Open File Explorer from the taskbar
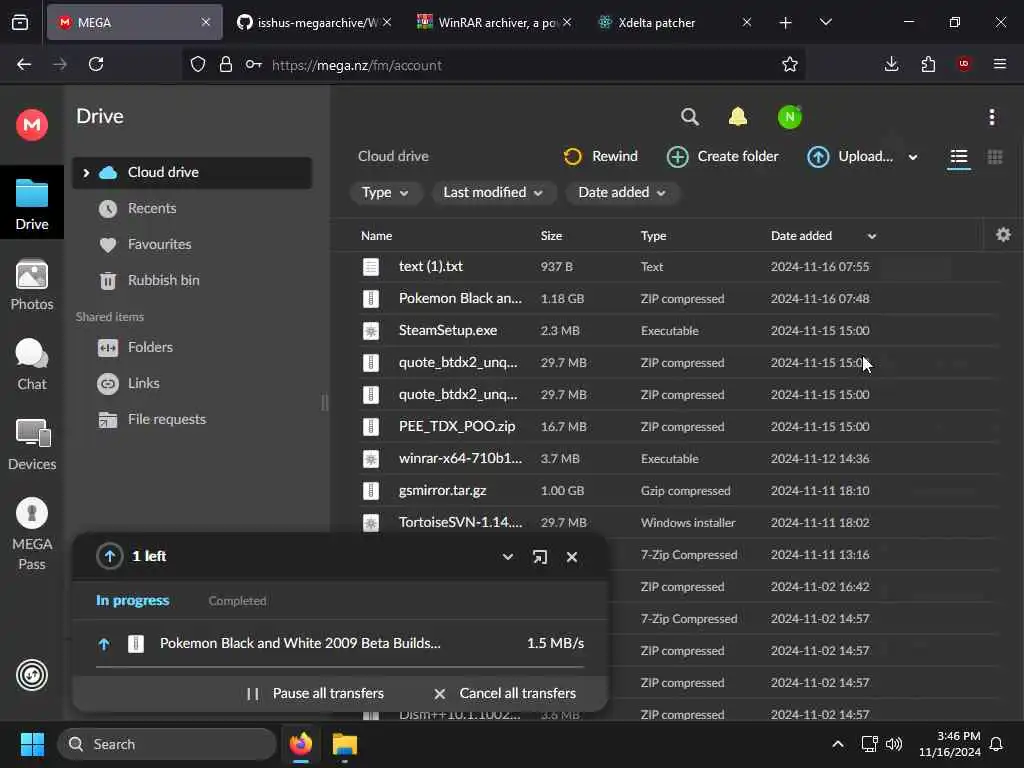The height and width of the screenshot is (768, 1024). [345, 744]
